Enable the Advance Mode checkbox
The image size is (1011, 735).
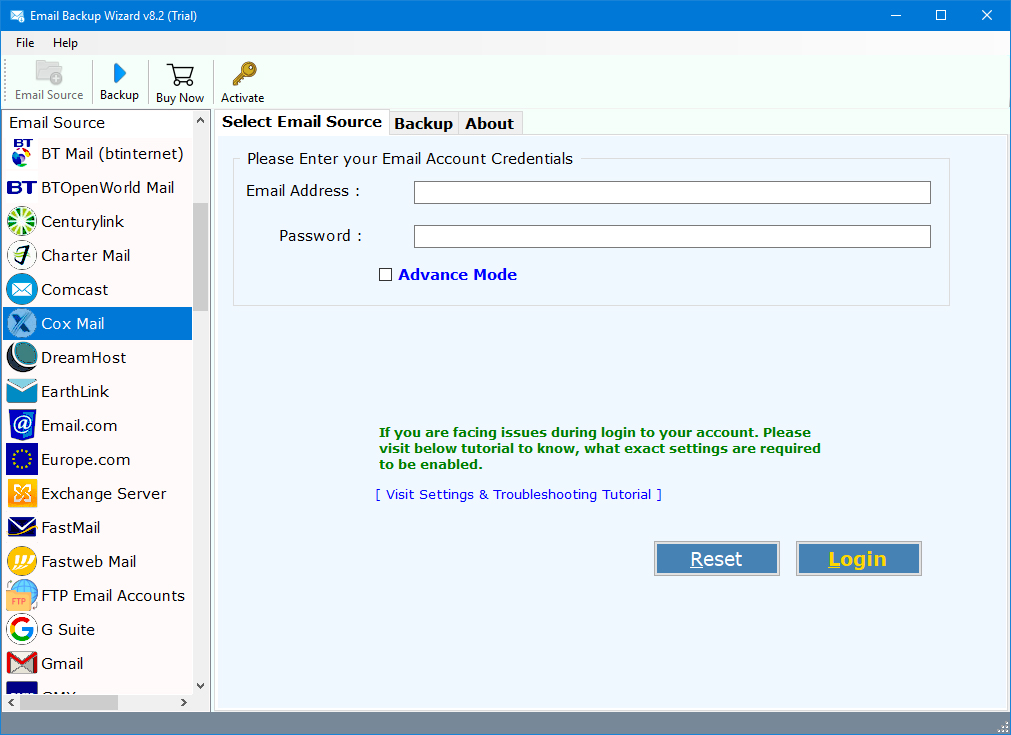(x=385, y=275)
